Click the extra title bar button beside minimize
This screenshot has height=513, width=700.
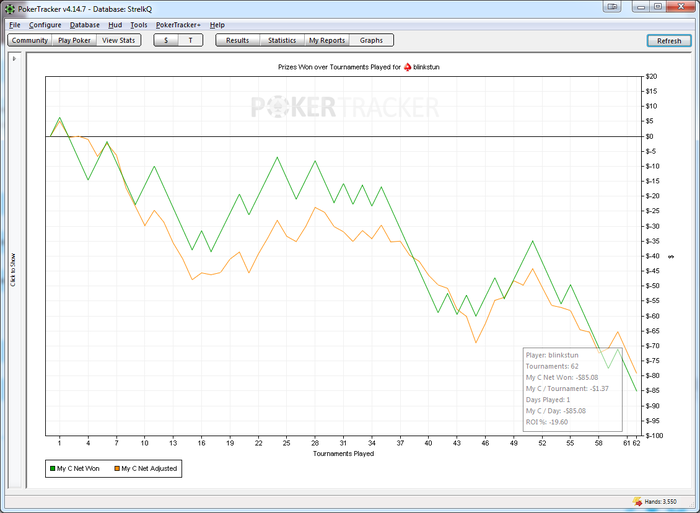pos(612,7)
